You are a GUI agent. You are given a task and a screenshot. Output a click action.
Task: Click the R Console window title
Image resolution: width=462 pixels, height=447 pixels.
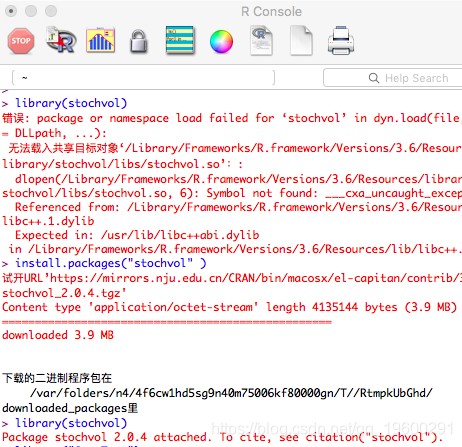pyautogui.click(x=271, y=12)
